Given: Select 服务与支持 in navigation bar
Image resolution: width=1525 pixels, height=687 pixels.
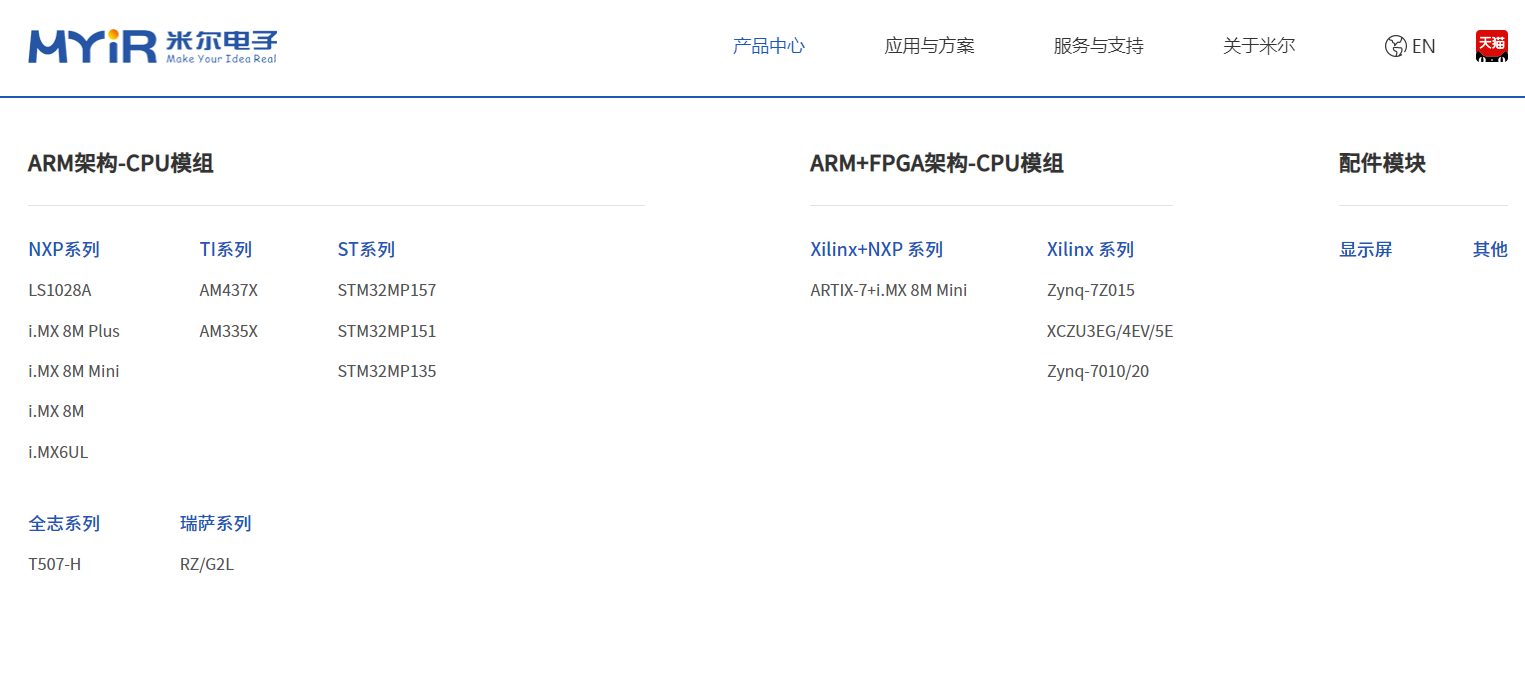Looking at the screenshot, I should point(1098,46).
